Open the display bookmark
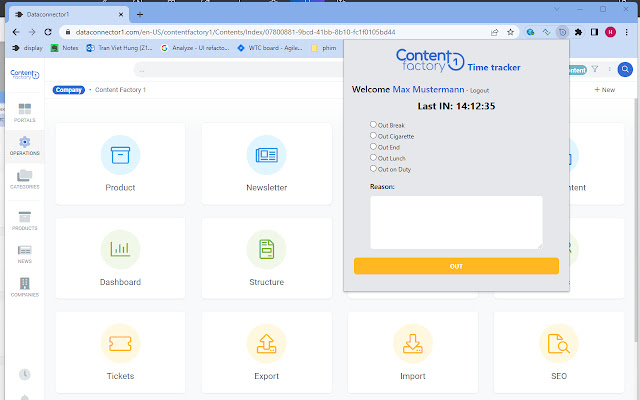This screenshot has height=400, width=640. click(x=27, y=48)
